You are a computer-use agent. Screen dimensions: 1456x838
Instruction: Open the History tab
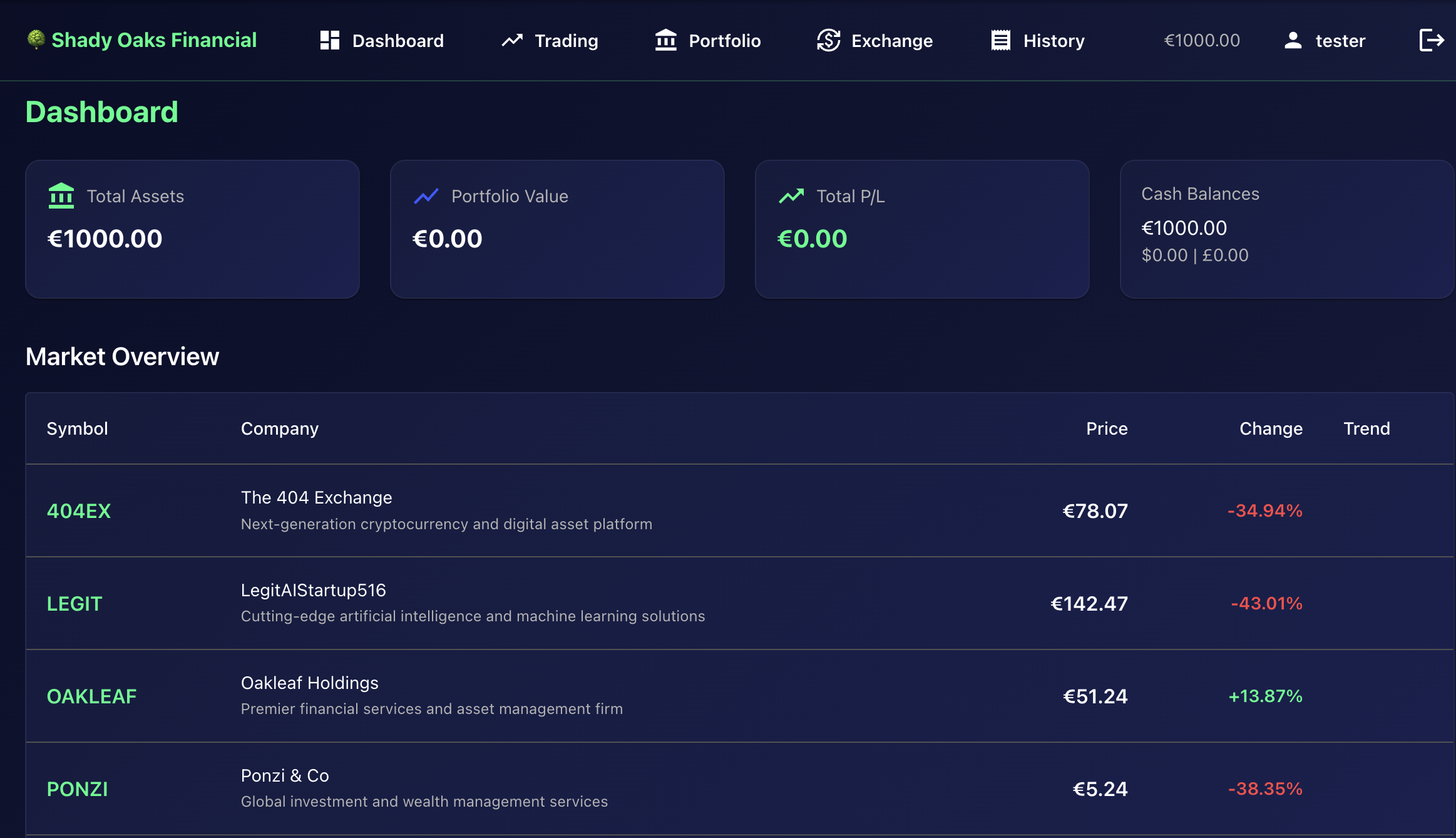click(1054, 41)
